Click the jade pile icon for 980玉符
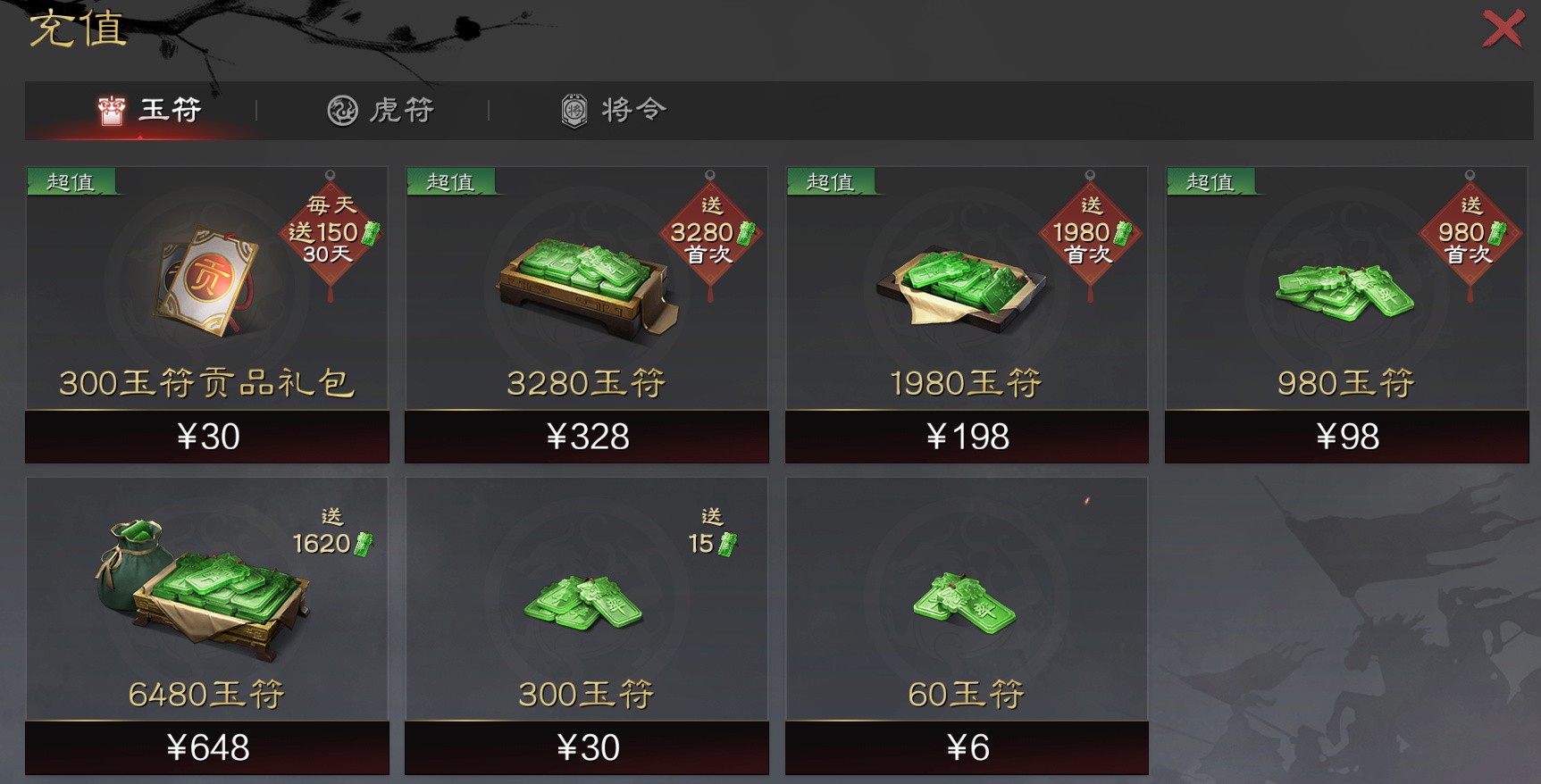The image size is (1541, 784). point(1344,292)
